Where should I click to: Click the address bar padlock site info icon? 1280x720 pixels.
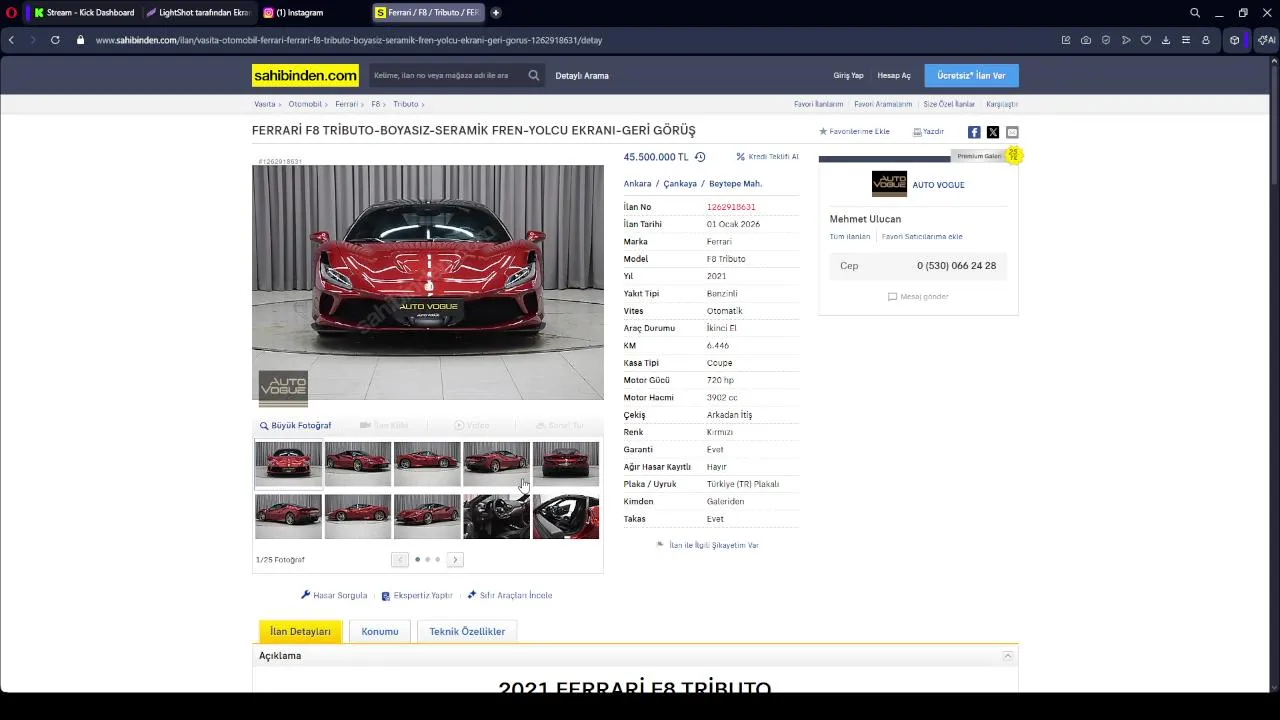[81, 40]
